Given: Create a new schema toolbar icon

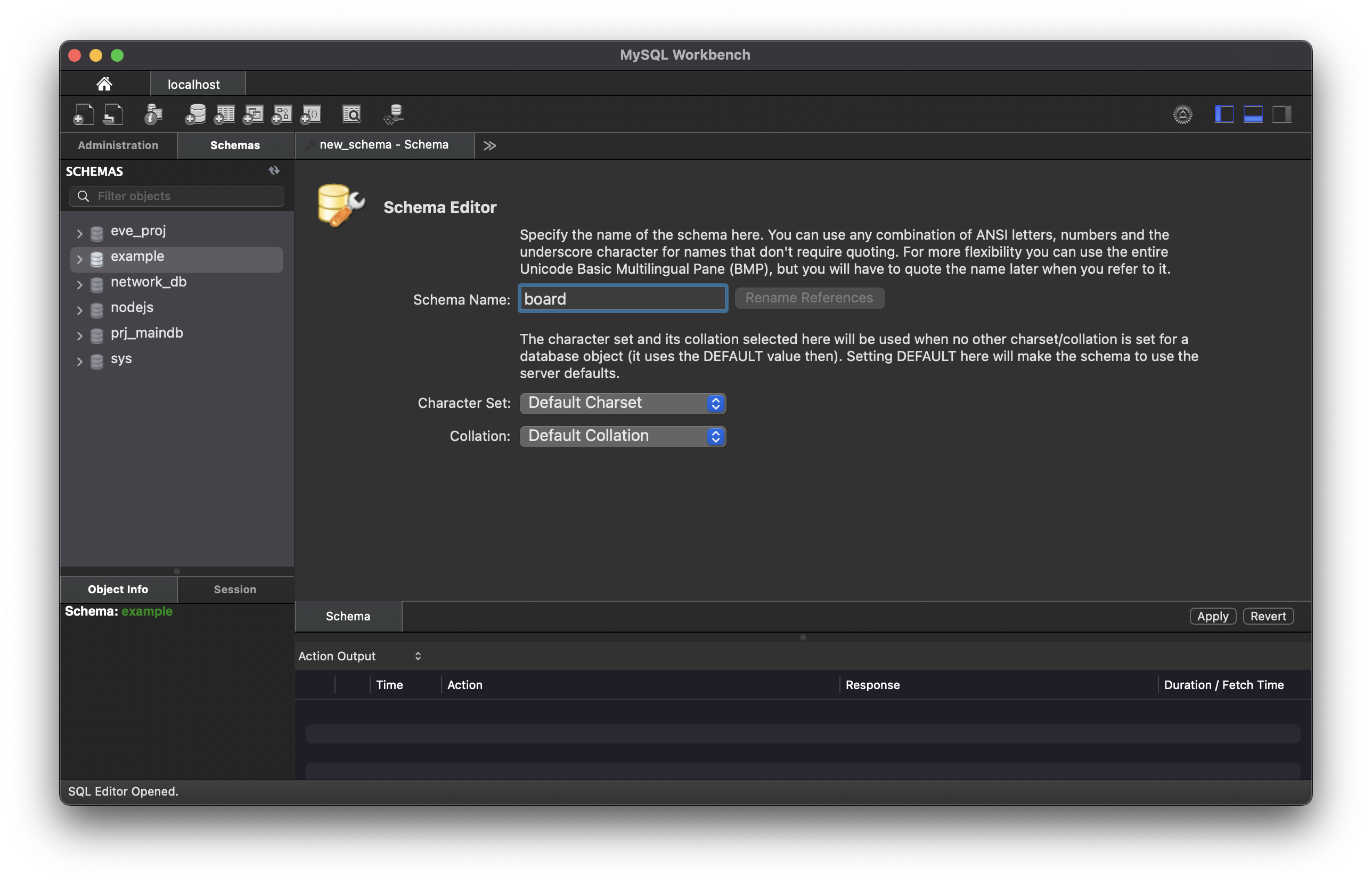Looking at the screenshot, I should 195,114.
